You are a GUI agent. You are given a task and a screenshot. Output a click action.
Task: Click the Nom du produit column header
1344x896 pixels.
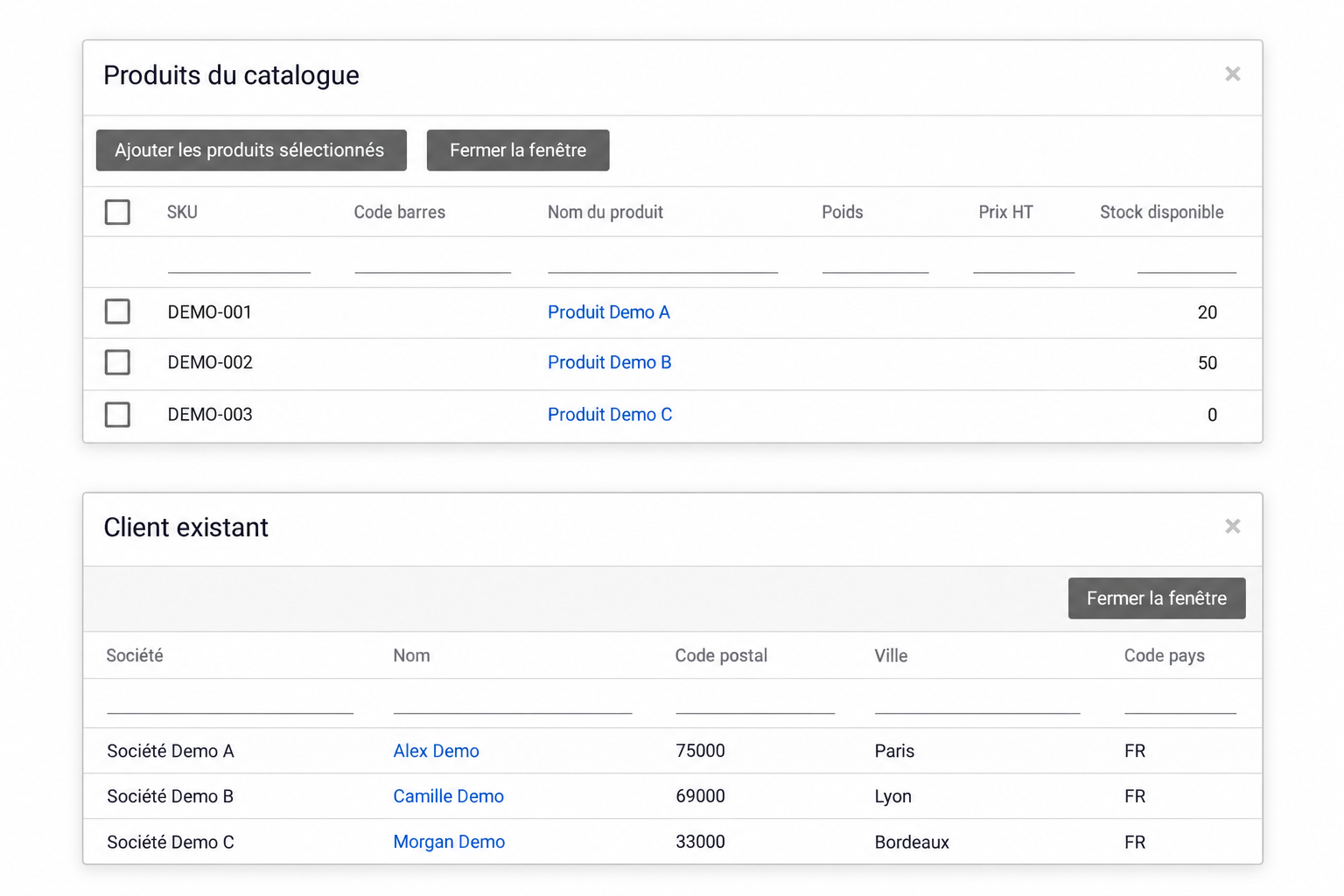(605, 213)
